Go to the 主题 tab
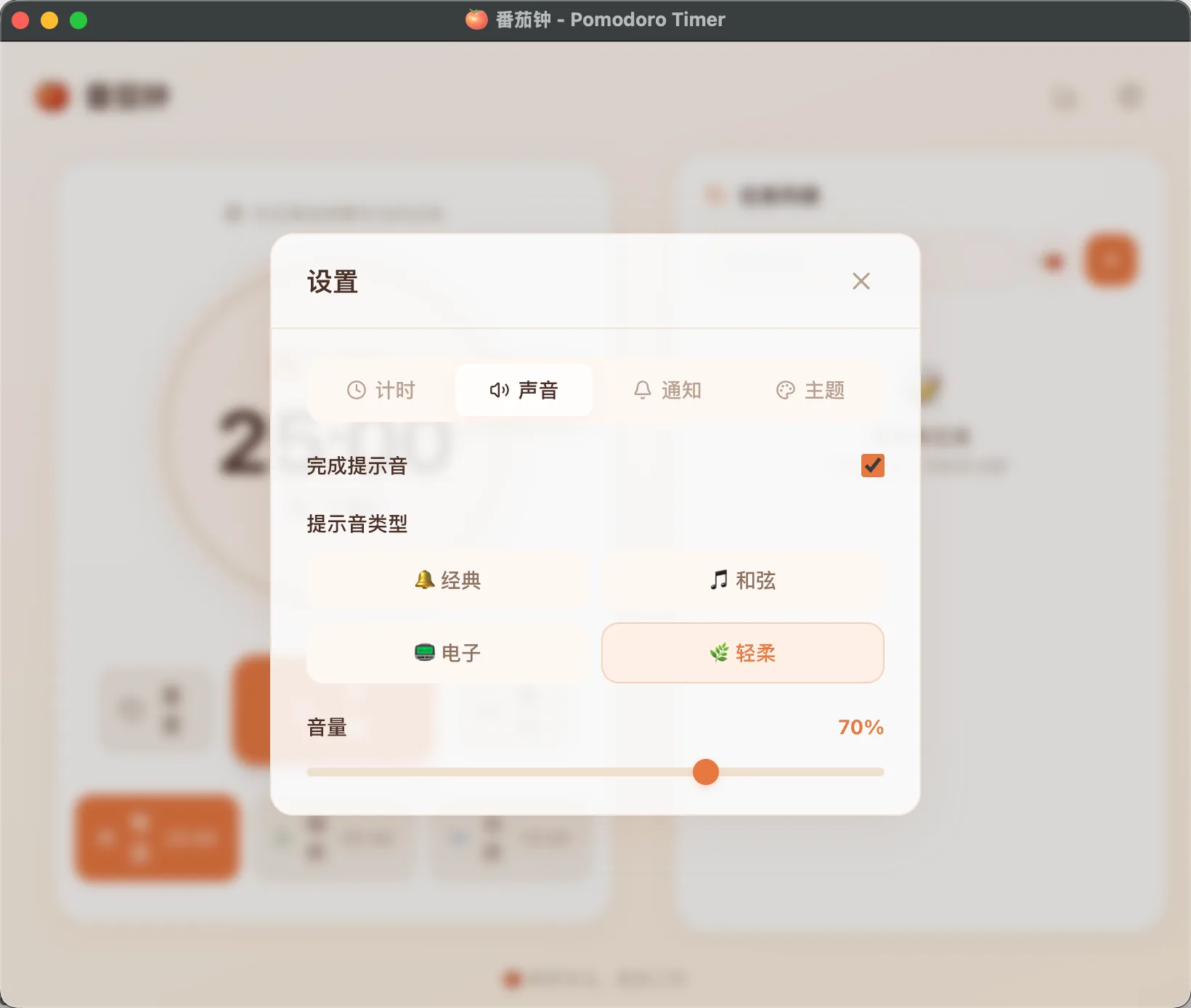 810,390
